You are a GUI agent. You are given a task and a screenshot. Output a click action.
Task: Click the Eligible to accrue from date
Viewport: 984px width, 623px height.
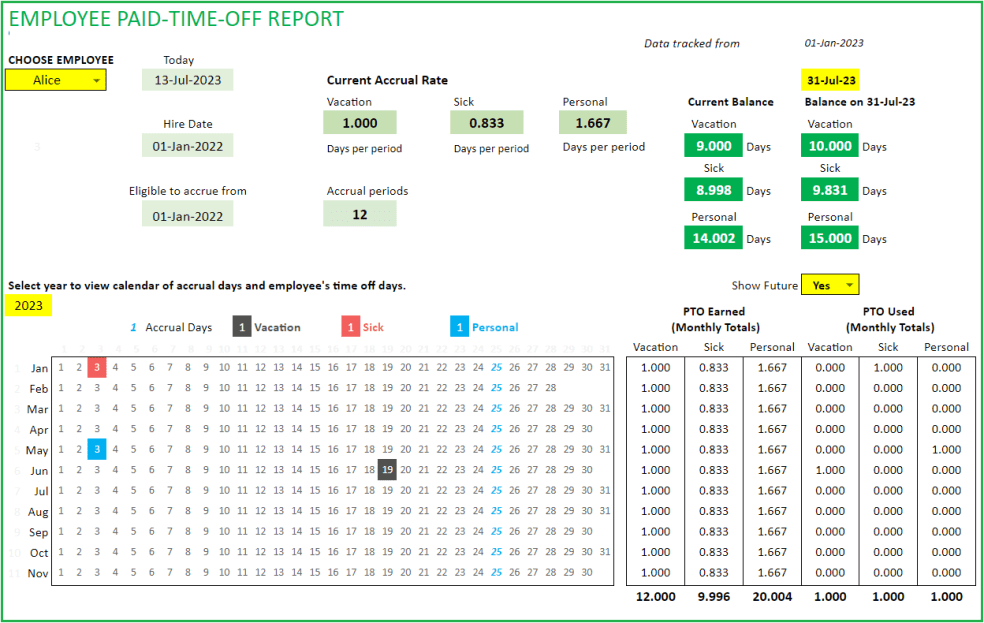(x=187, y=213)
